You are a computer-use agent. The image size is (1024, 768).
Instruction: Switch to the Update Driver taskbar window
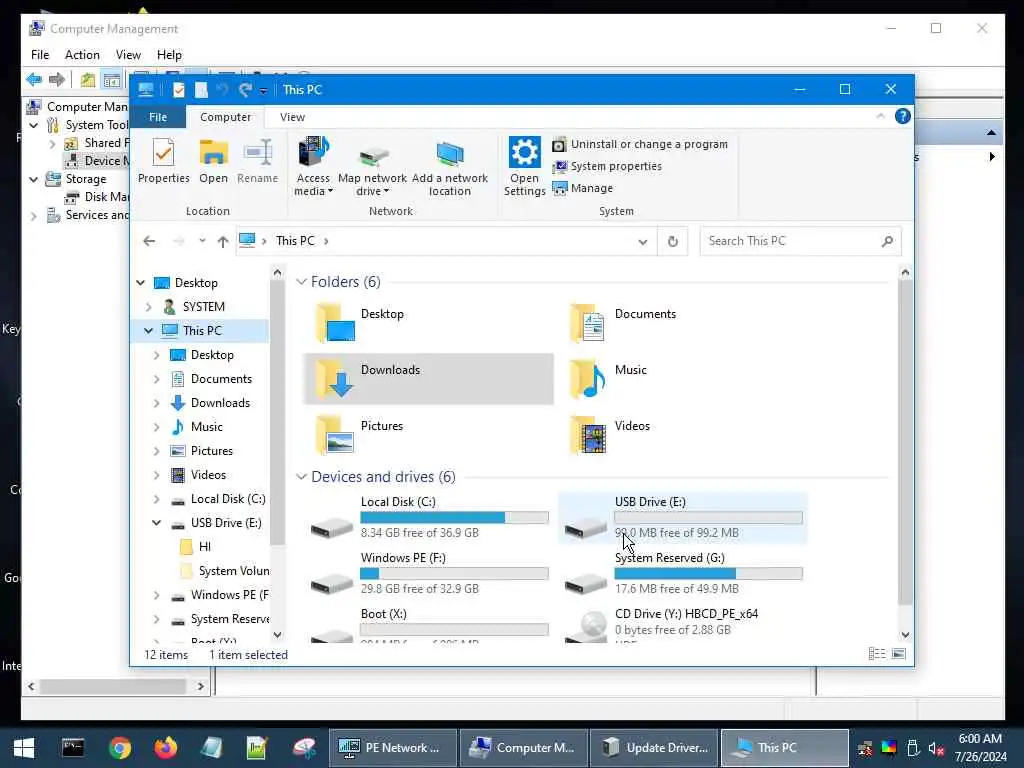(x=654, y=748)
